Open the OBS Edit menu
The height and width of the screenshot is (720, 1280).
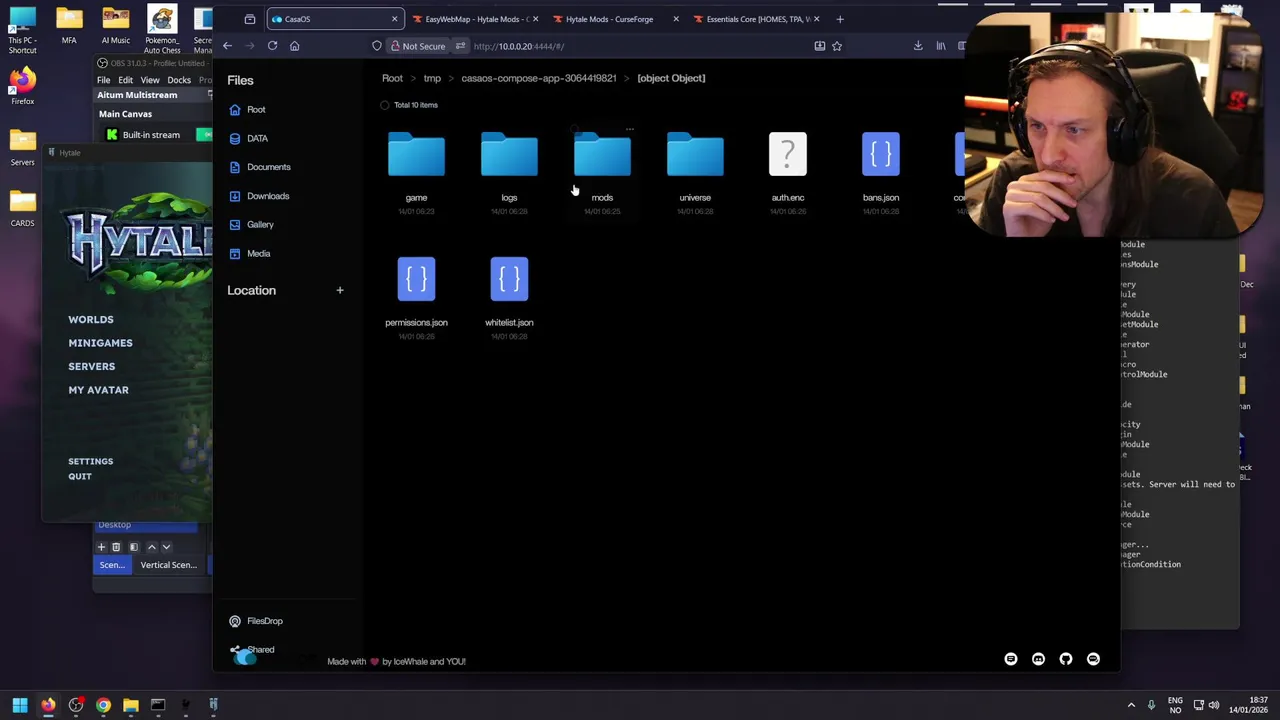[125, 80]
